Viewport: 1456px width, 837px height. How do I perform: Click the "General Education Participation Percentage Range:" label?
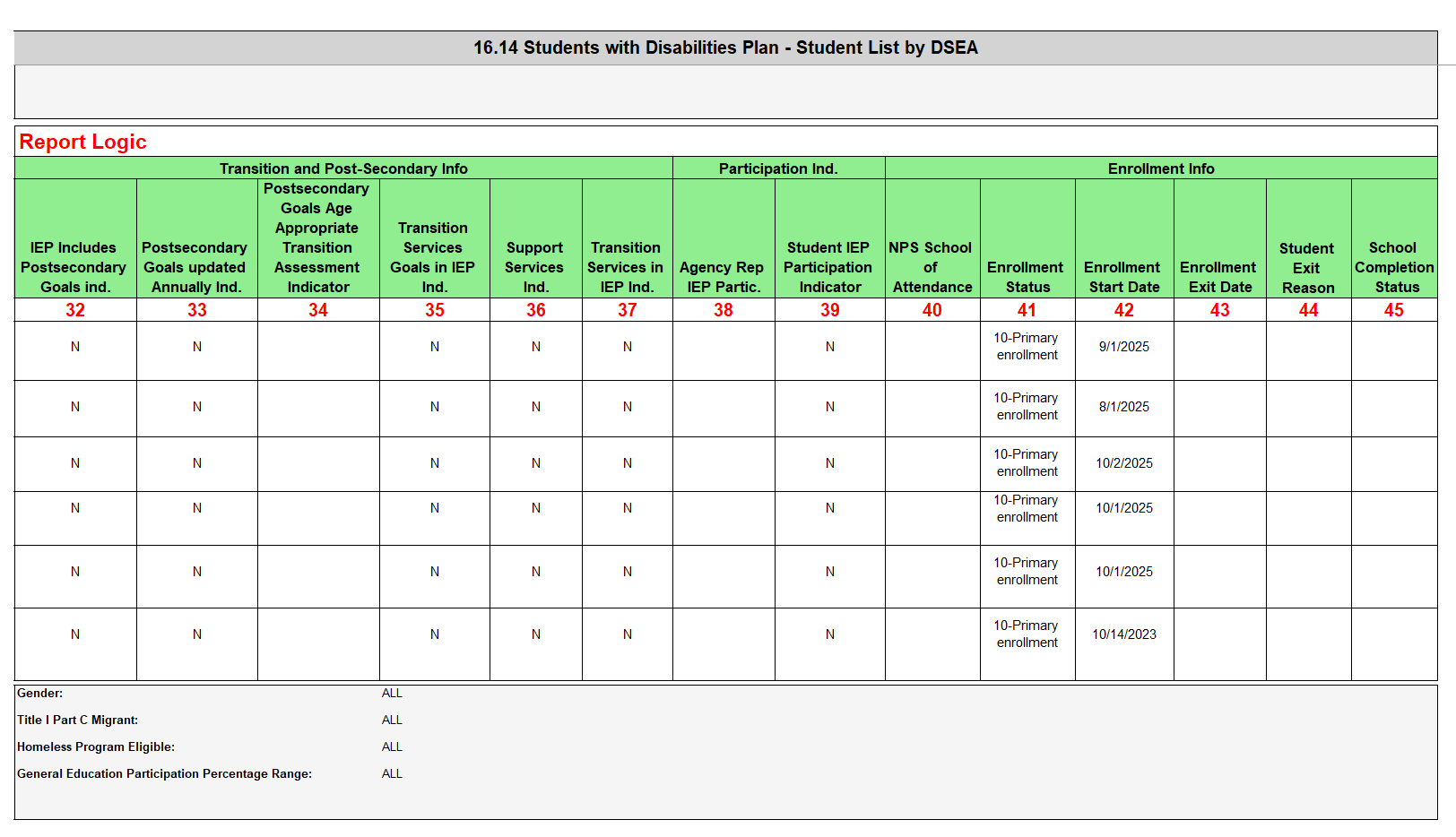[x=165, y=773]
